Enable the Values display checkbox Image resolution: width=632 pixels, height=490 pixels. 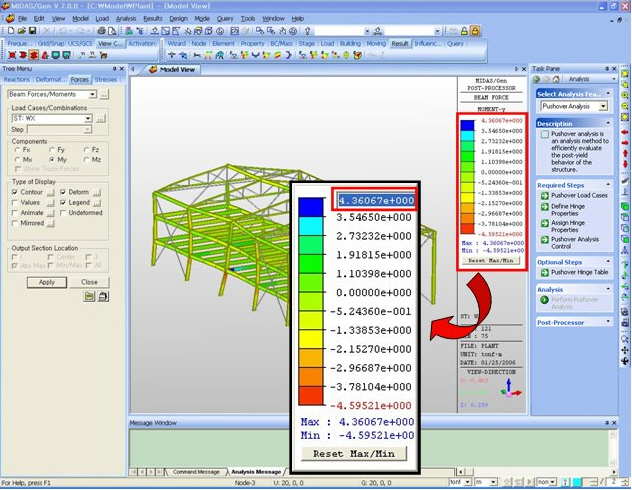coord(15,201)
